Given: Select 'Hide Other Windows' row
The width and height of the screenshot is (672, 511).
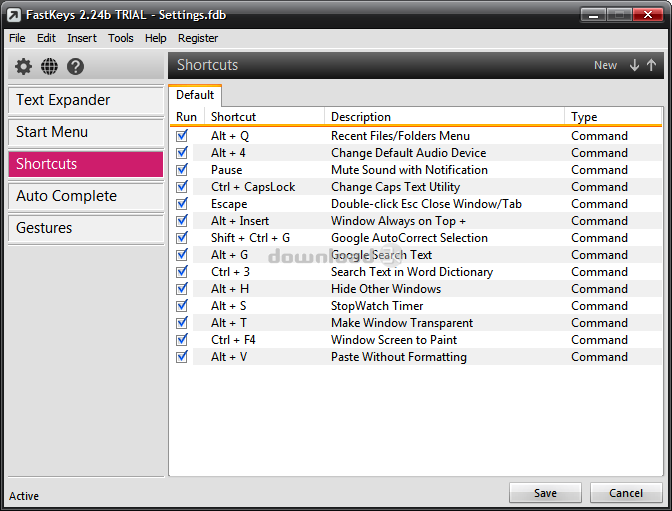Looking at the screenshot, I should pos(416,289).
